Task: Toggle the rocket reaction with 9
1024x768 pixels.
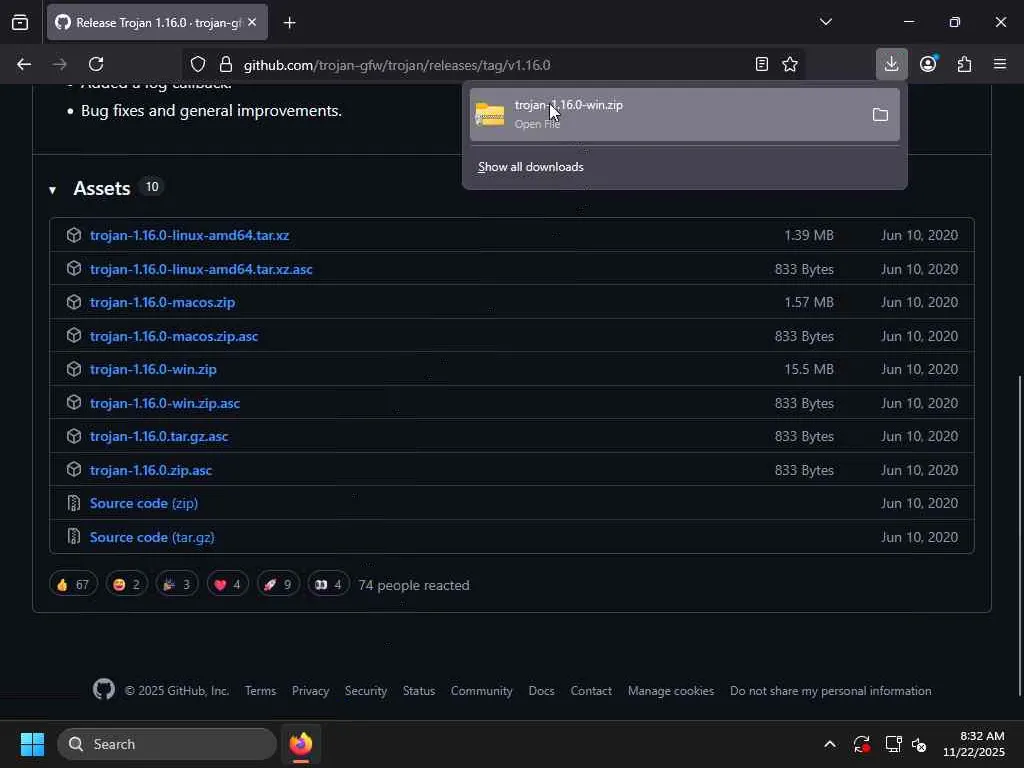Action: (x=278, y=584)
